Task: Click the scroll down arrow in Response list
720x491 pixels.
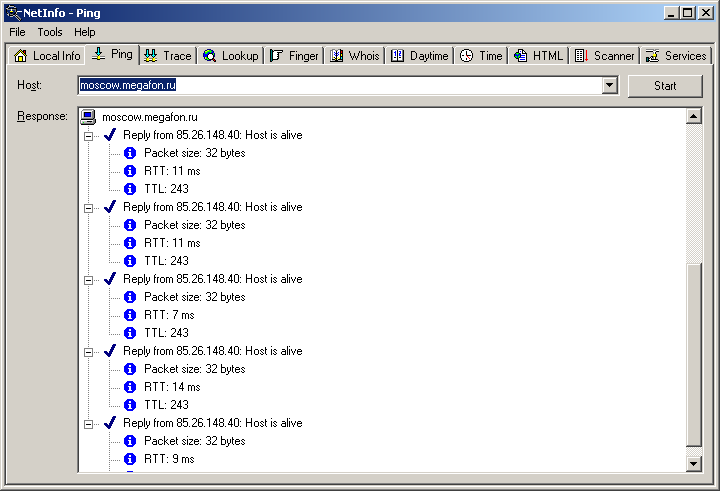Action: click(x=693, y=464)
